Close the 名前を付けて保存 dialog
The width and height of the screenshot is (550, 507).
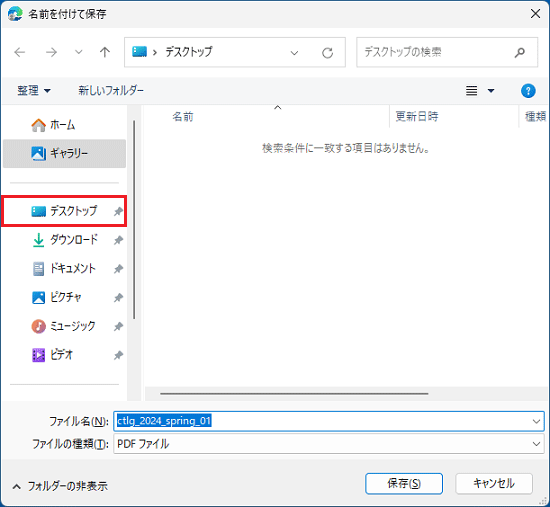(535, 14)
